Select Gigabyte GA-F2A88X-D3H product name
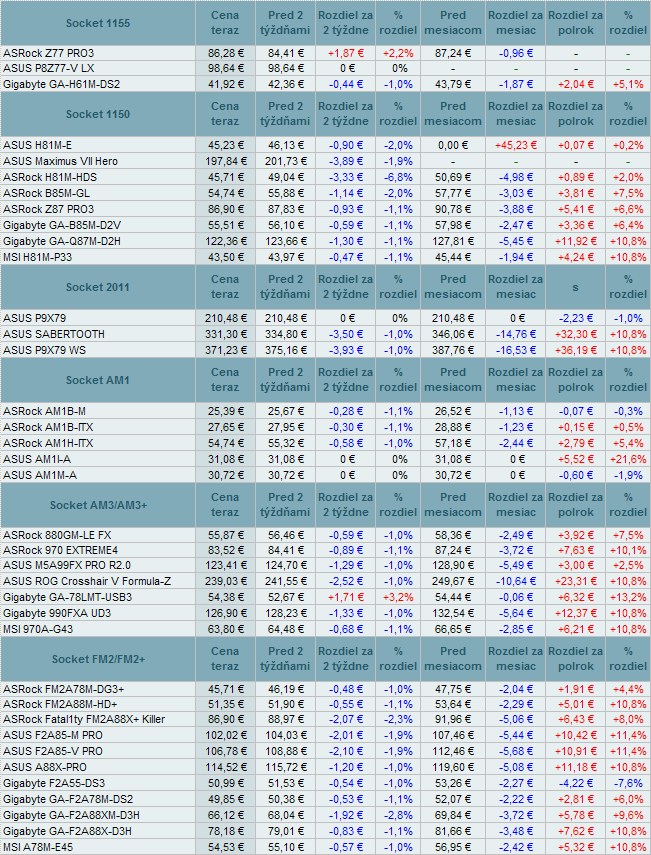This screenshot has width=651, height=855. (x=67, y=831)
